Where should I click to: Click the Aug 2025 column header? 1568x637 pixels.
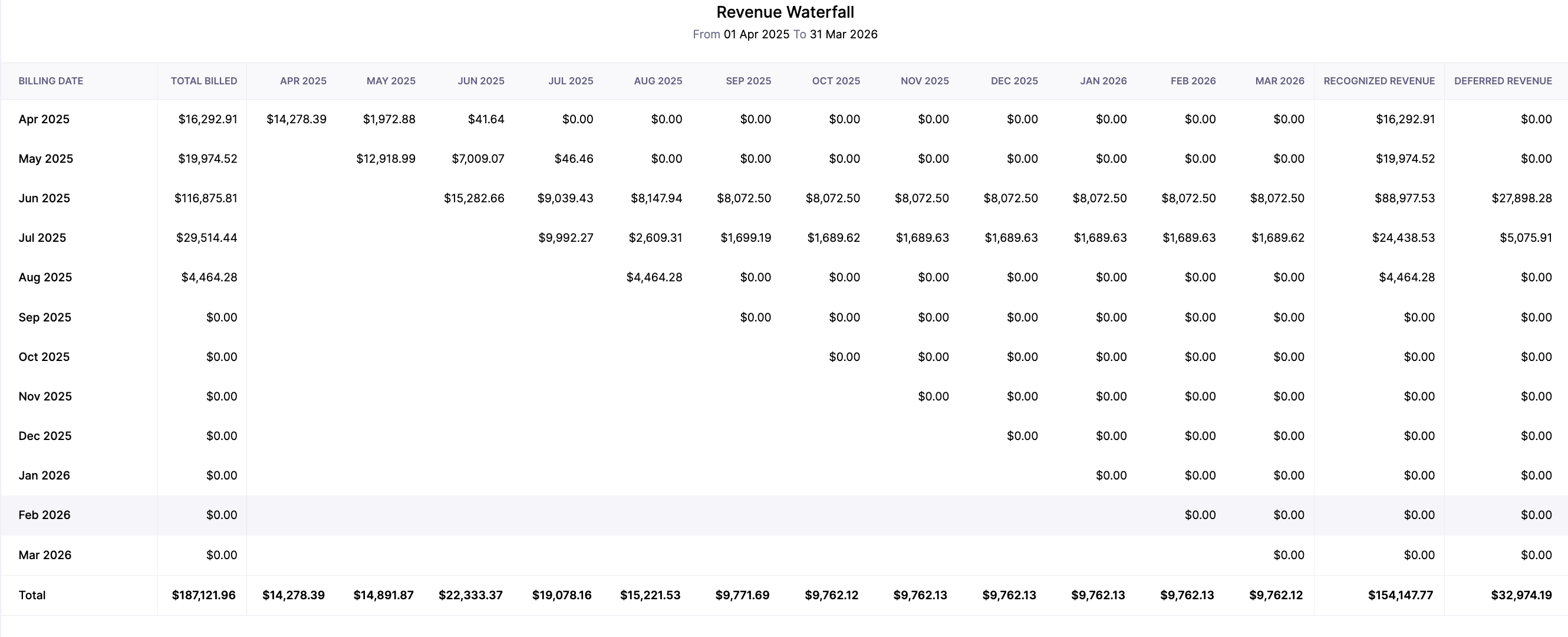[x=657, y=81]
